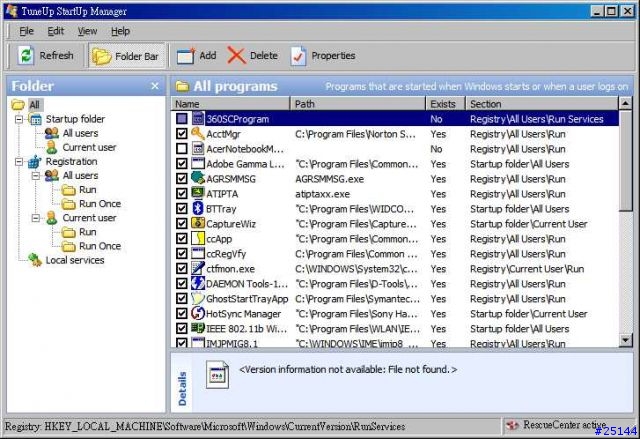Click the ATIPTA program icon
This screenshot has width=640, height=439.
(198, 193)
